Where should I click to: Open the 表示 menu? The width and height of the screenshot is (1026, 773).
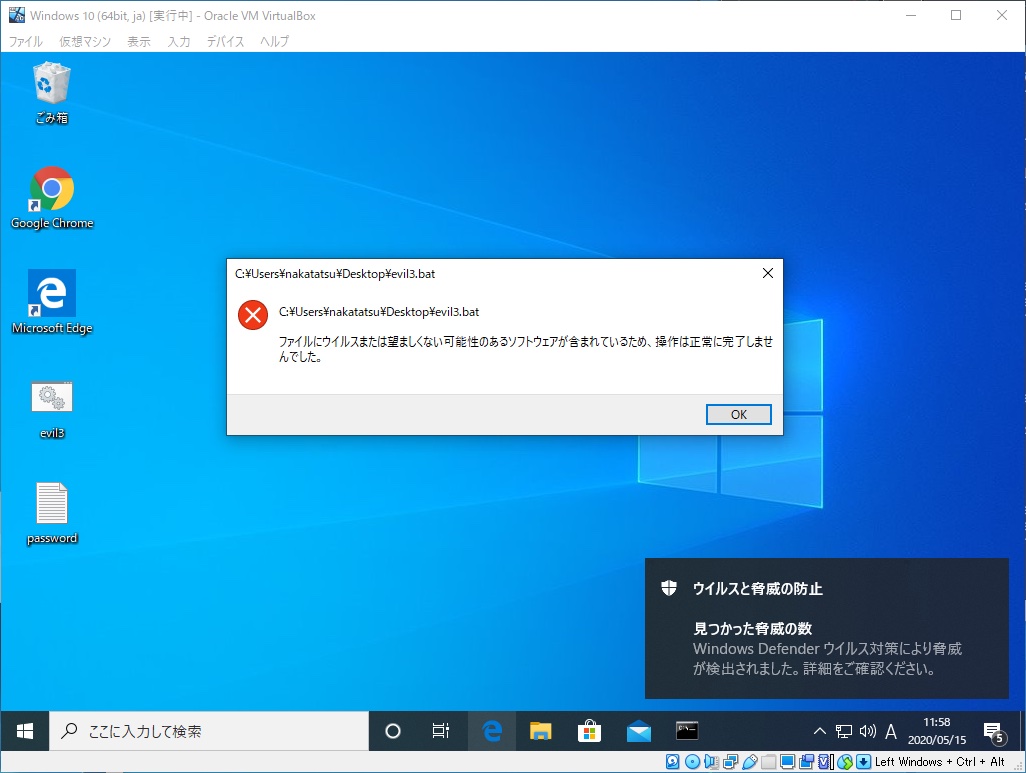point(139,41)
